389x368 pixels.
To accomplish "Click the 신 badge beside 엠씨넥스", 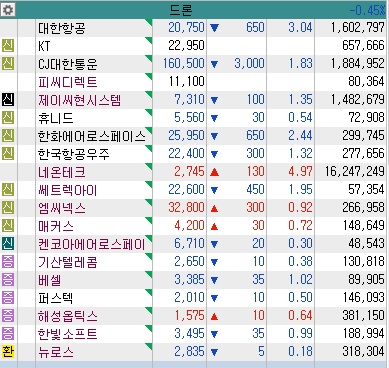I will click(8, 207).
